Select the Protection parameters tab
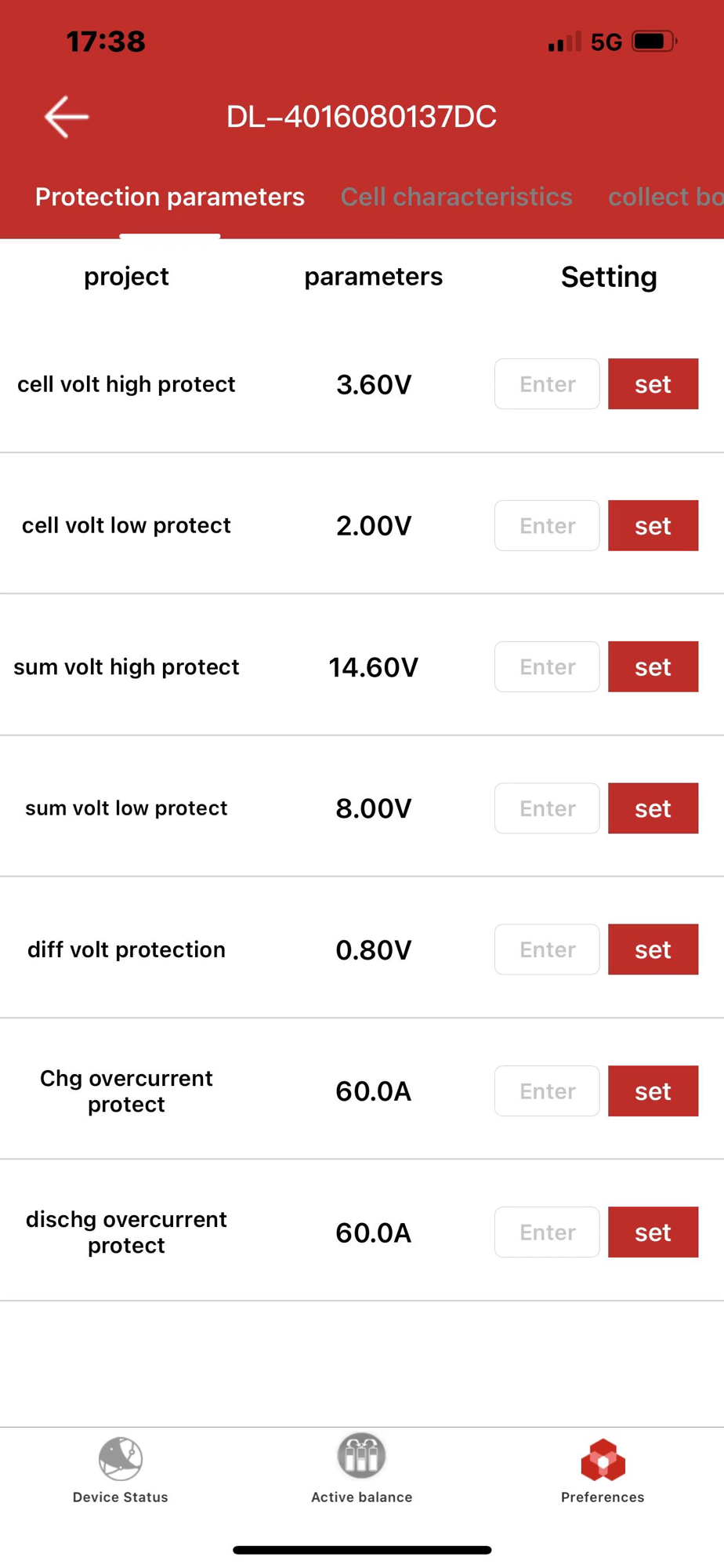This screenshot has height=1568, width=724. (x=169, y=197)
